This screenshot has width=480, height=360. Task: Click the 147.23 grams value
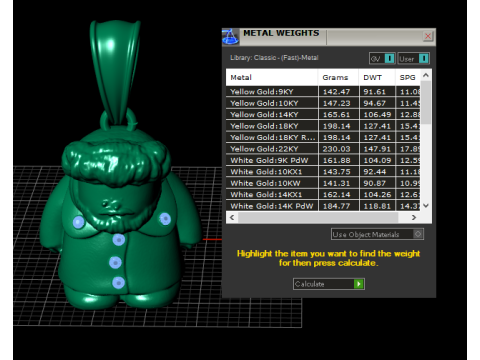(337, 103)
